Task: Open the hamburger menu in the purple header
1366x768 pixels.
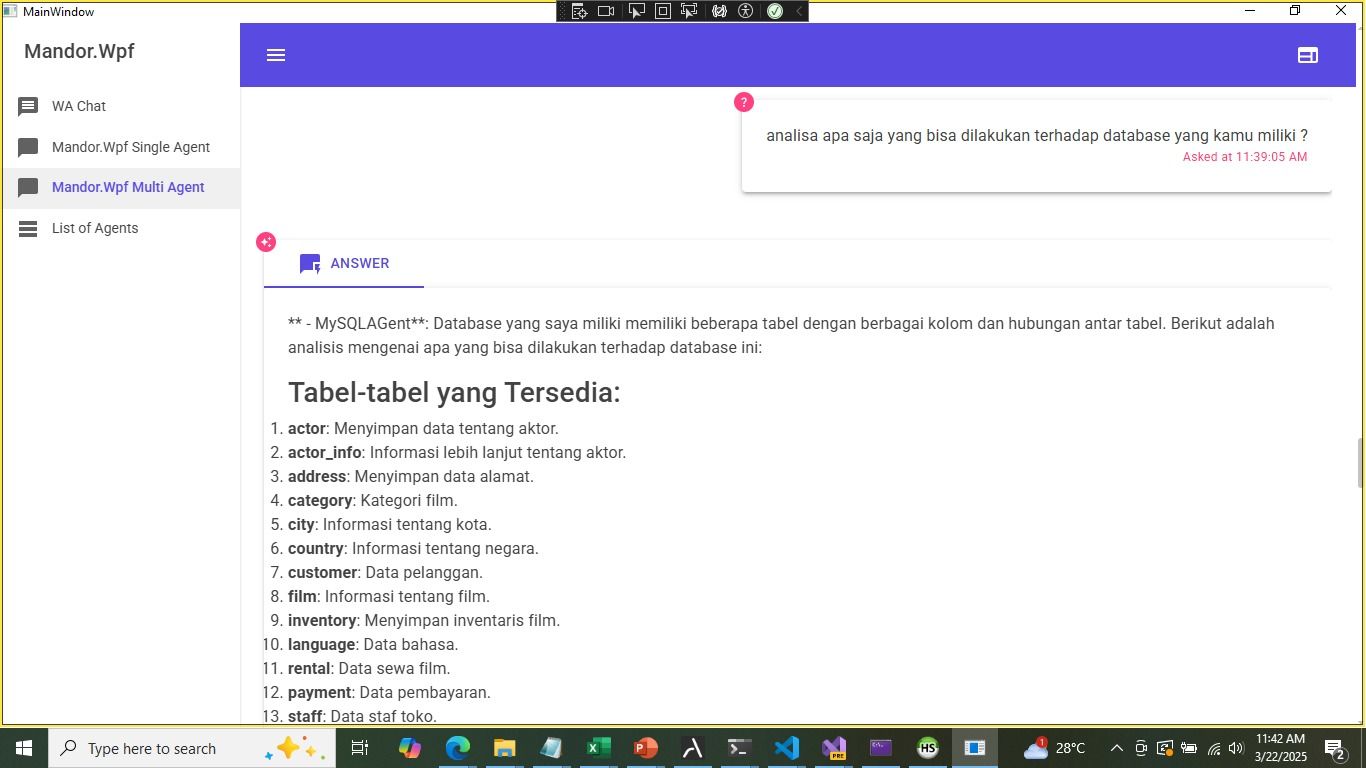Action: point(276,55)
